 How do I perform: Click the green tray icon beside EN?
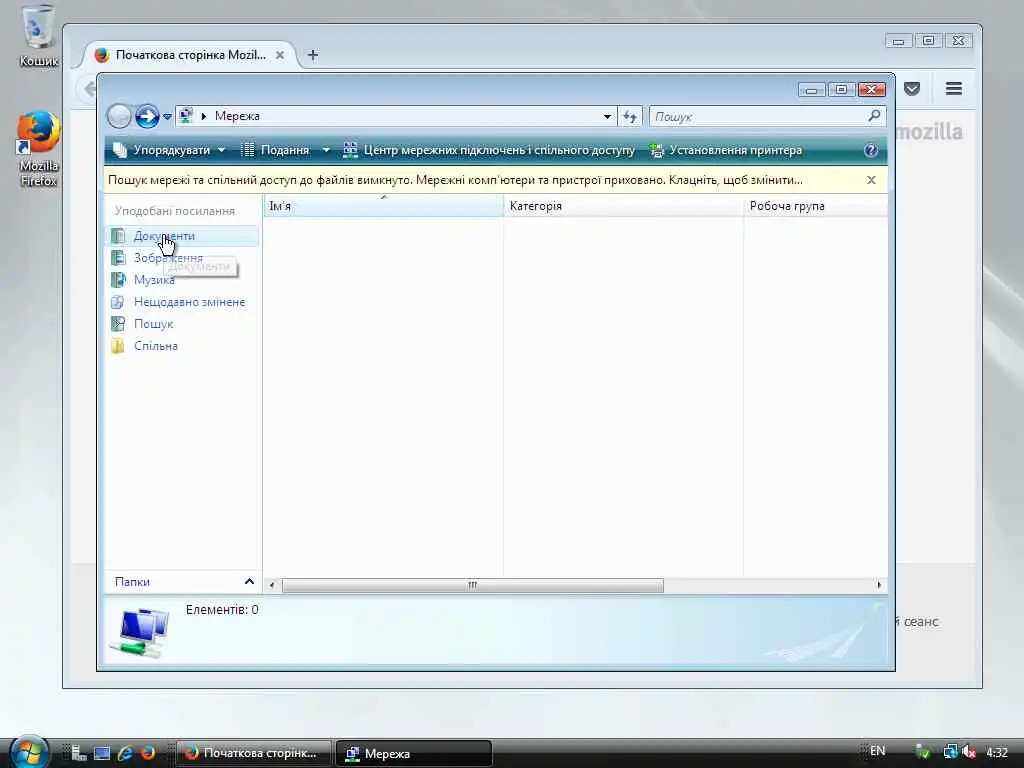pos(923,752)
